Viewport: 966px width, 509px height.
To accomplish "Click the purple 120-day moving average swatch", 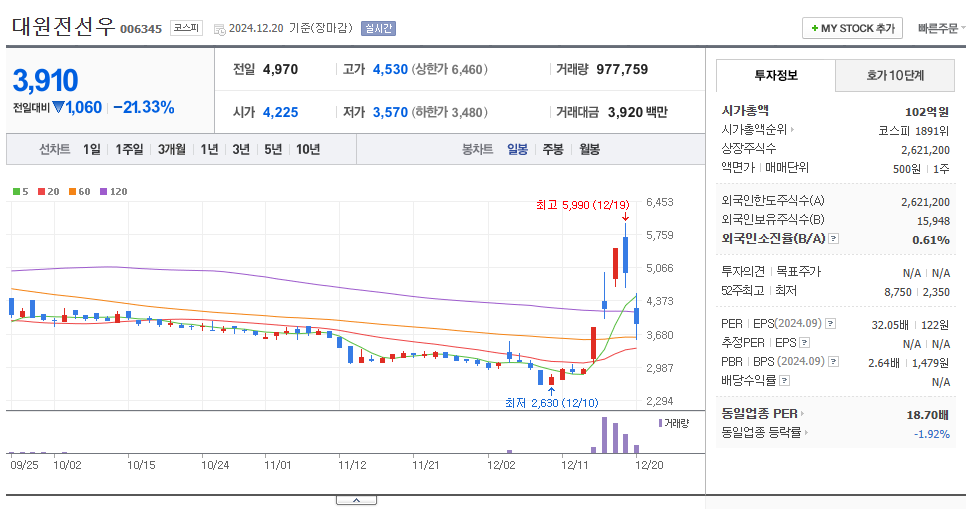I will pyautogui.click(x=104, y=192).
